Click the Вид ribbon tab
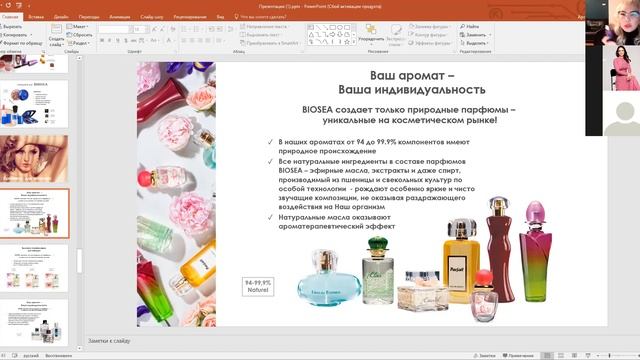This screenshot has width=640, height=360. [220, 17]
